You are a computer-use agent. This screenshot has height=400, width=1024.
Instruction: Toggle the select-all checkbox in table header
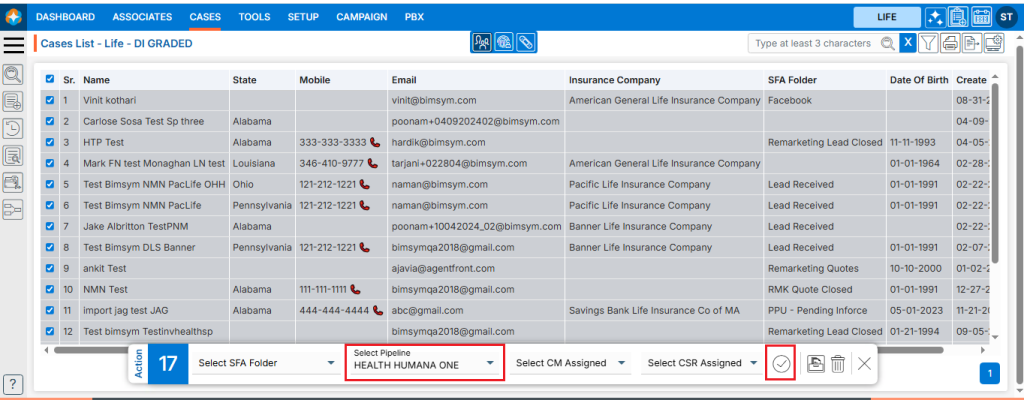50,80
